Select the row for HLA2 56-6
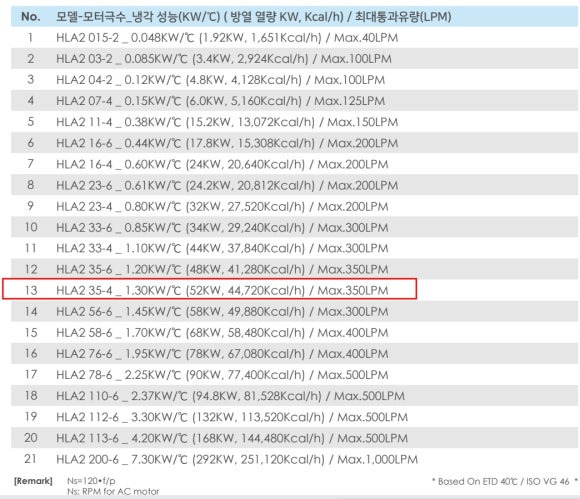580x499 pixels. pos(294,311)
